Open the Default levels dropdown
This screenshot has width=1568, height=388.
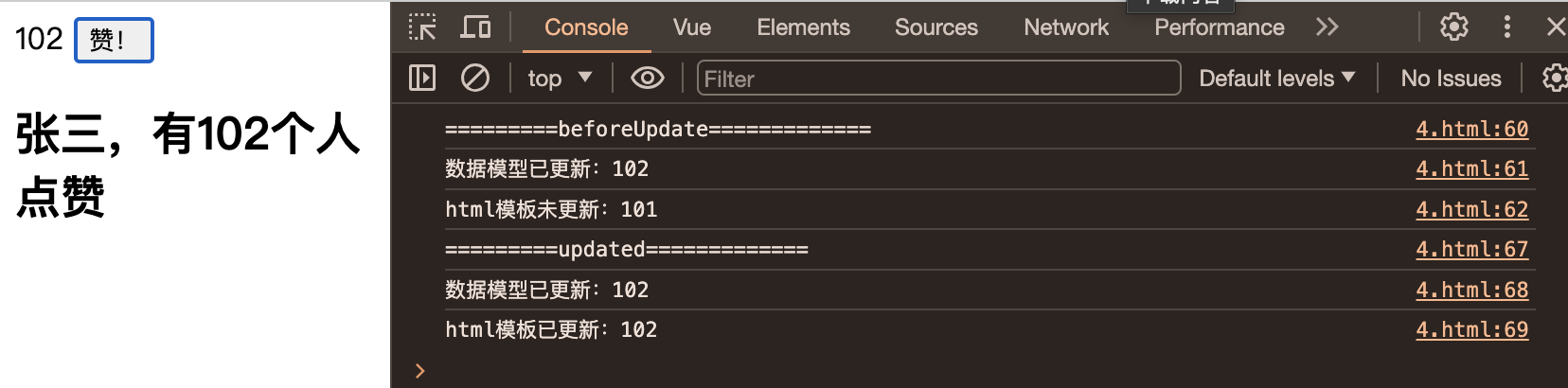point(1277,78)
